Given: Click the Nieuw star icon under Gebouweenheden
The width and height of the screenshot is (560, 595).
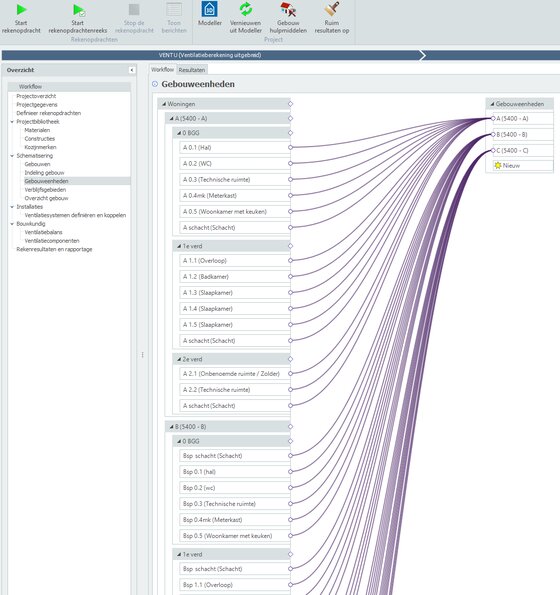Looking at the screenshot, I should pyautogui.click(x=498, y=165).
